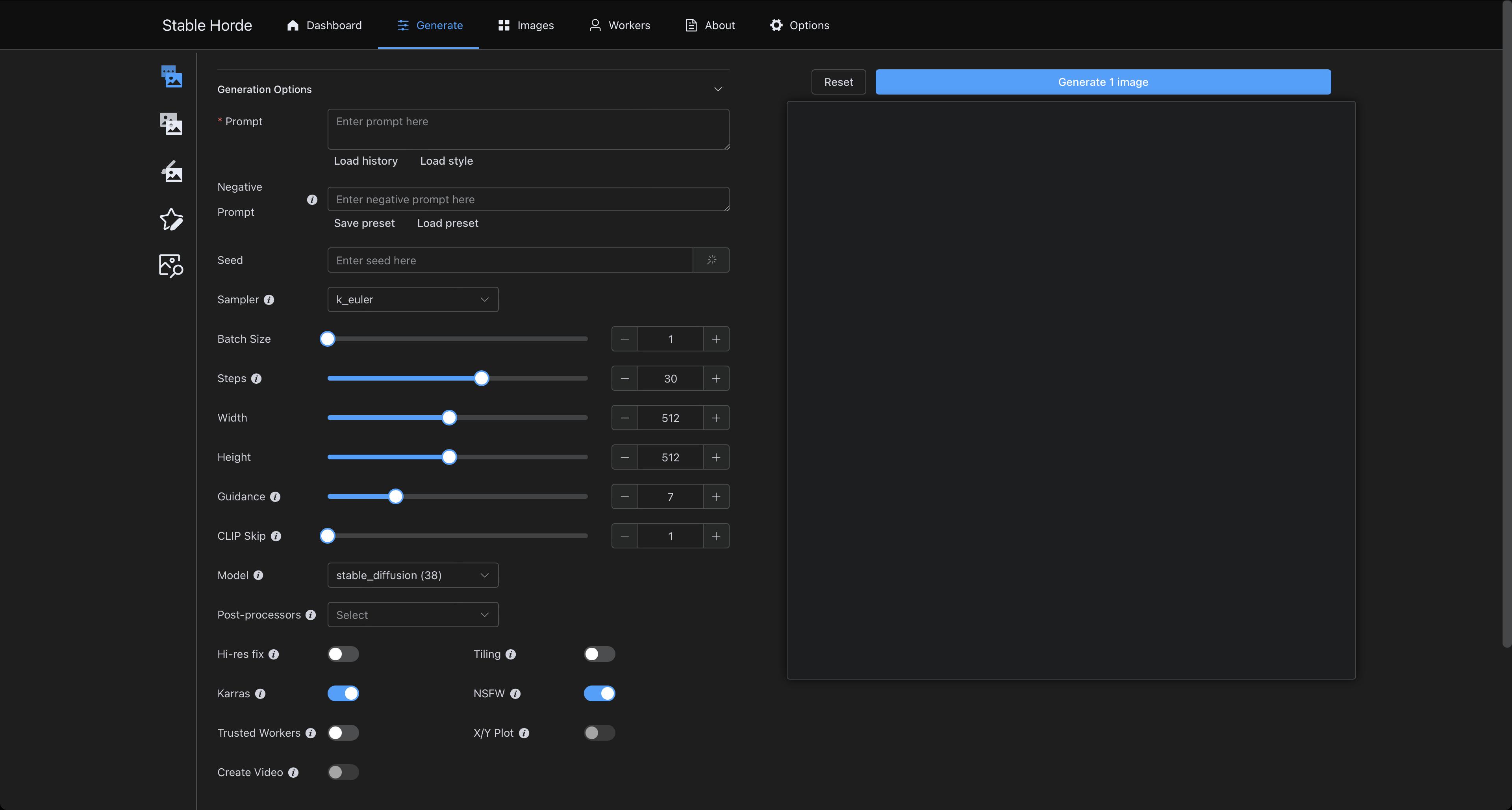Click the X/Y Plot info icon
Screen dimensions: 1512x810
524,733
